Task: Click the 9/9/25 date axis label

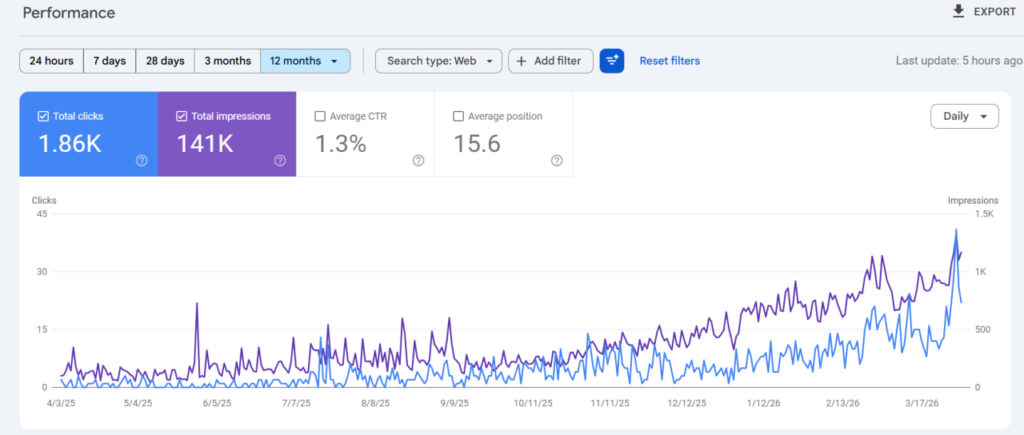Action: 454,404
